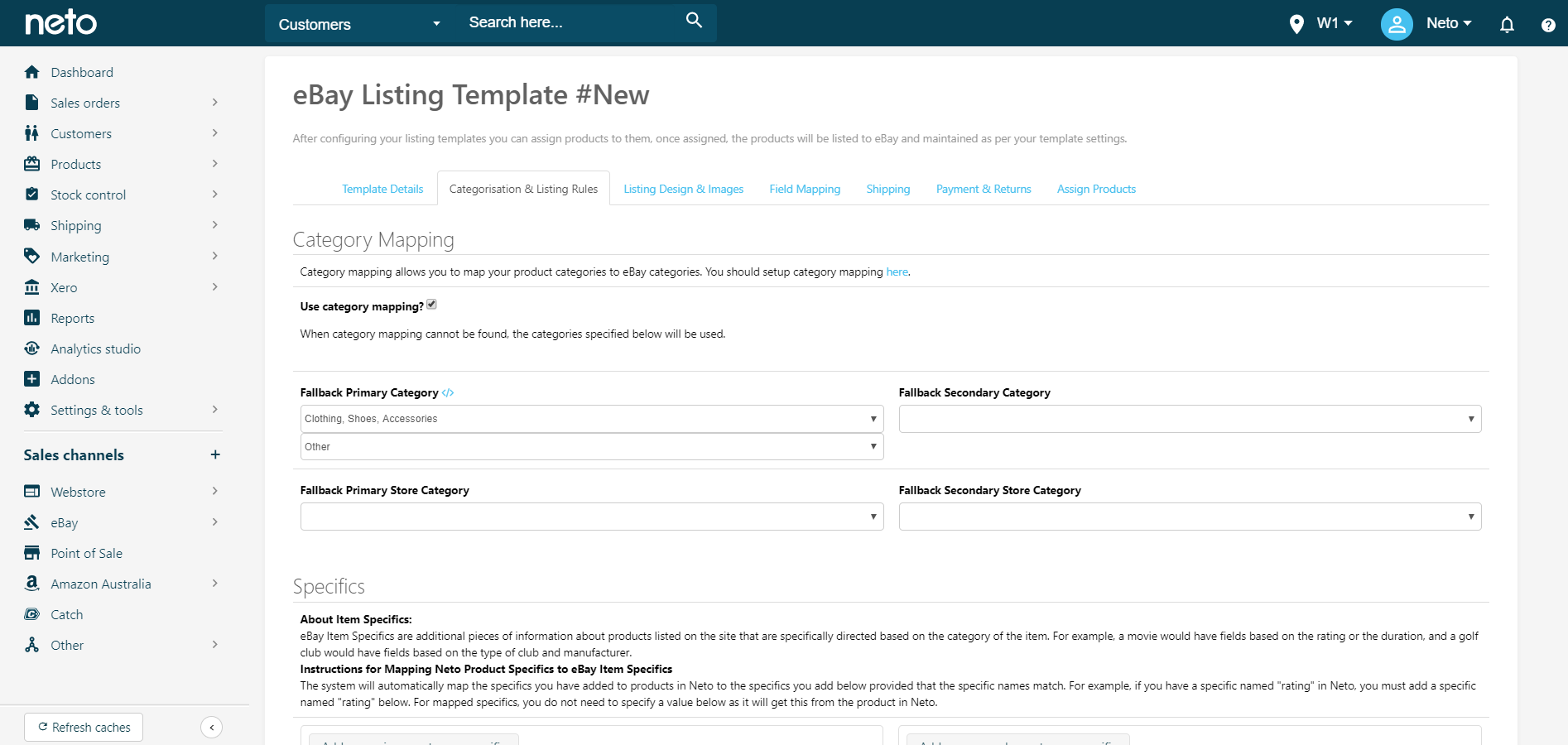Screen dimensions: 1568x745
Task: Go to the Field Mapping tab
Action: tap(805, 189)
